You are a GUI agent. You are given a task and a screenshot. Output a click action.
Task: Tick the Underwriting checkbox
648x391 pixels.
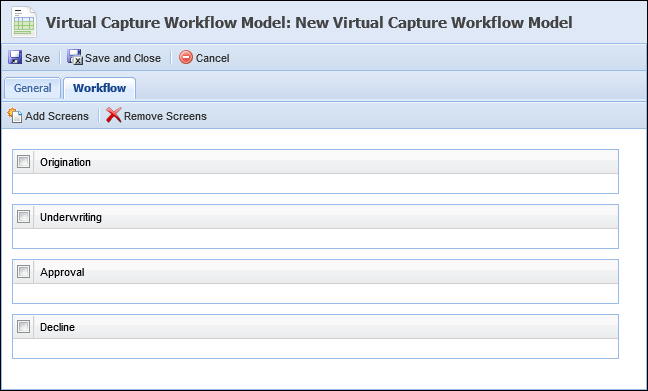tap(24, 217)
